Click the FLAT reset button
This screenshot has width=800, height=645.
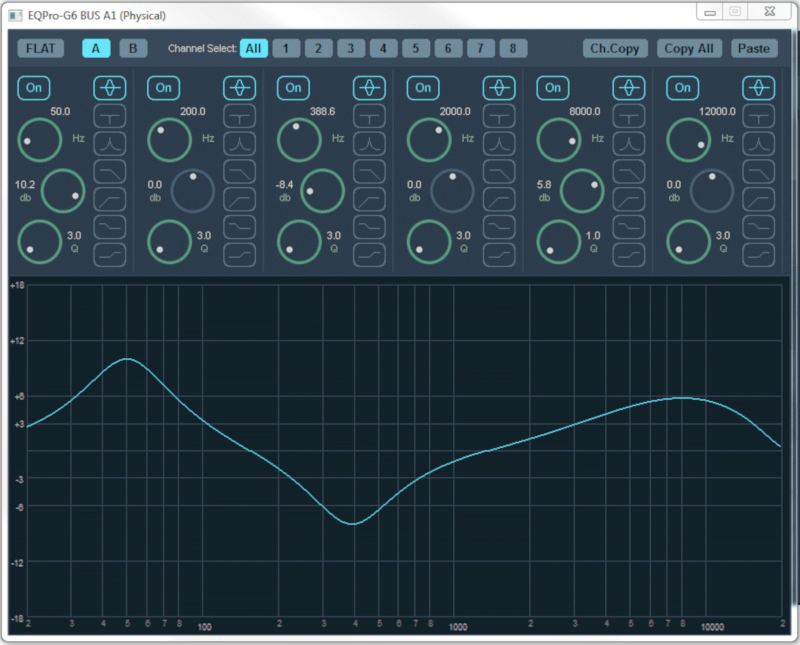(41, 48)
